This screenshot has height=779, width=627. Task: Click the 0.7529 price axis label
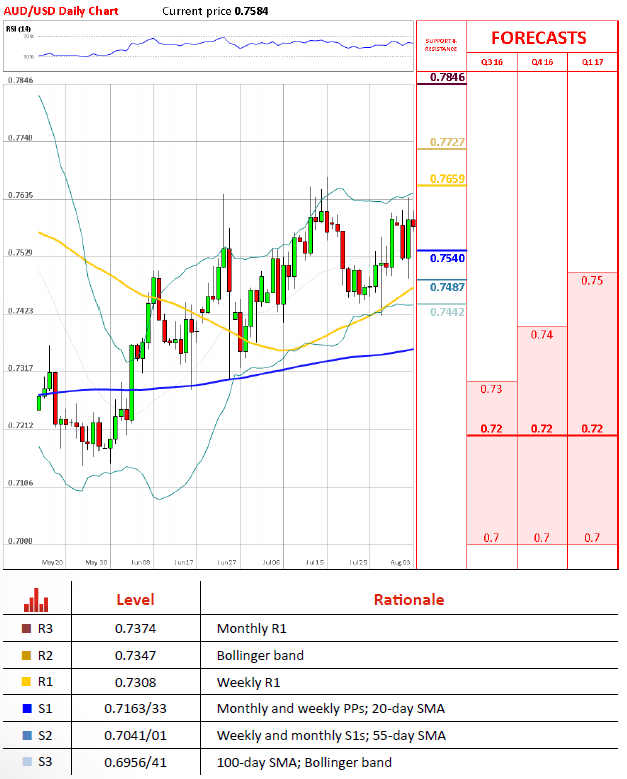20,252
